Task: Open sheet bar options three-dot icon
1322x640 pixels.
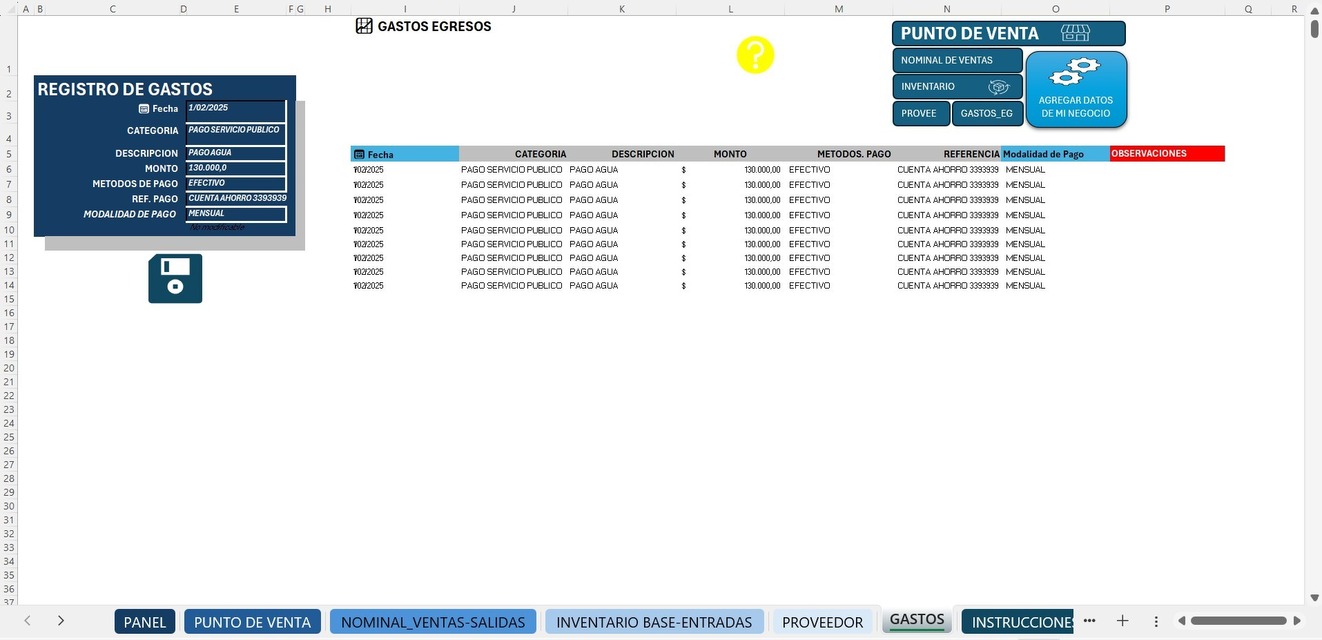Action: pyautogui.click(x=1156, y=621)
